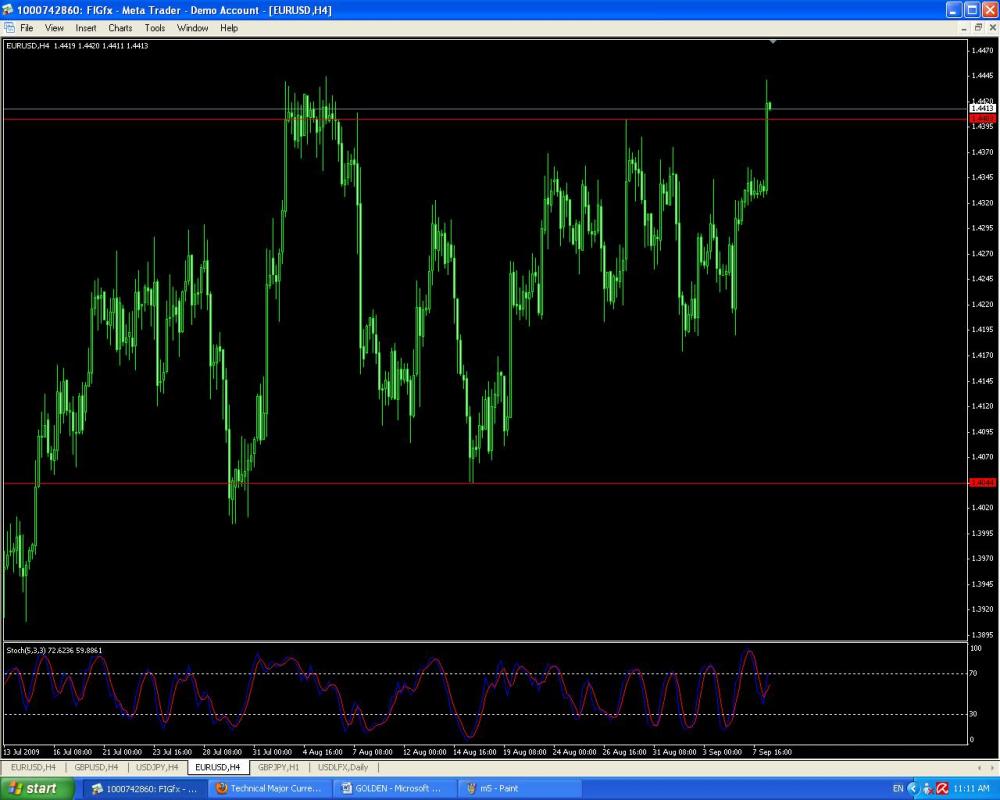Open the File menu
1000x800 pixels.
(x=26, y=28)
